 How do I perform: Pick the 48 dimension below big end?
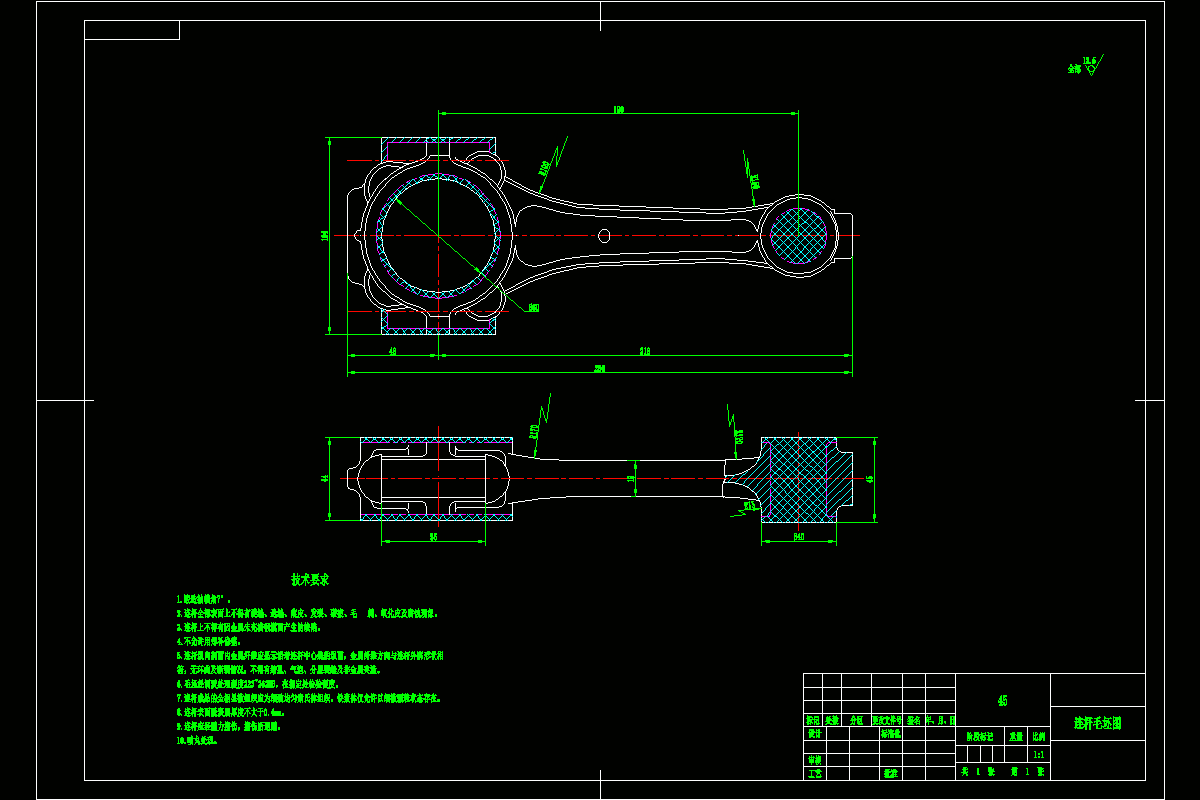392,351
